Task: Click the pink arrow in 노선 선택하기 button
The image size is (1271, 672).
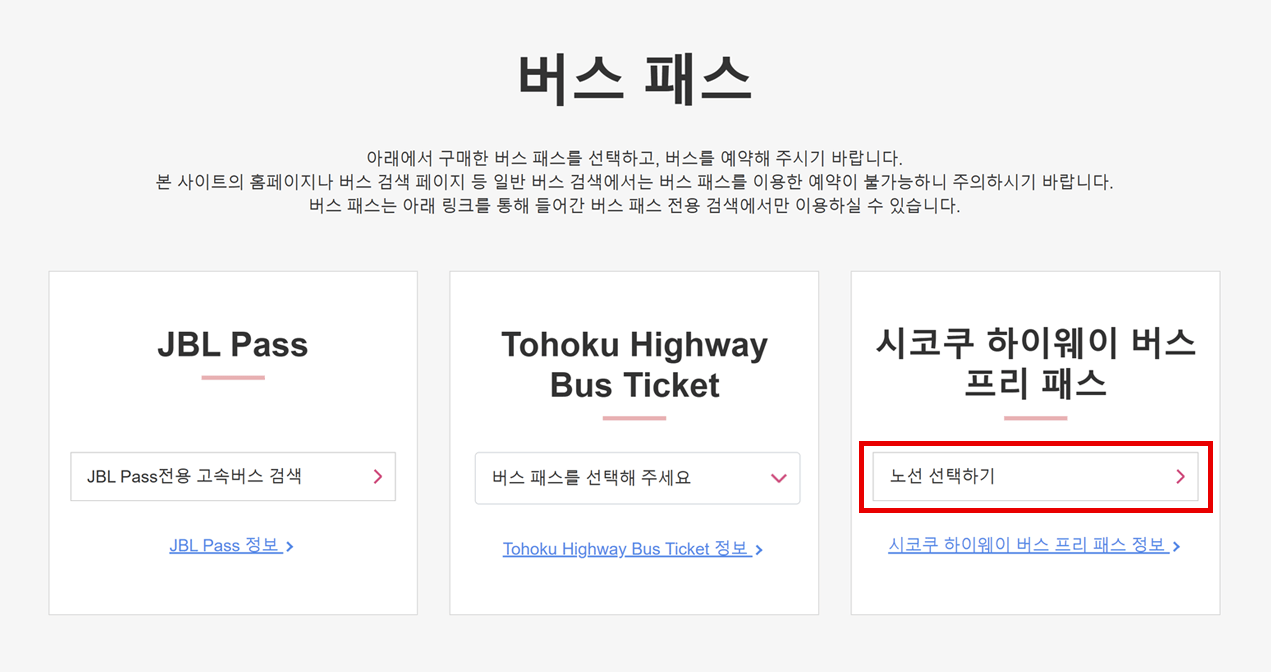Action: [1180, 477]
